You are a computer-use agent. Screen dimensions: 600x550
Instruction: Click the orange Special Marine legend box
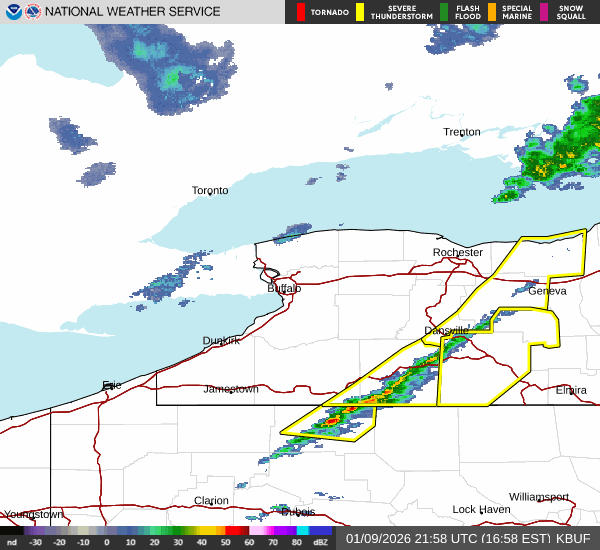click(492, 12)
